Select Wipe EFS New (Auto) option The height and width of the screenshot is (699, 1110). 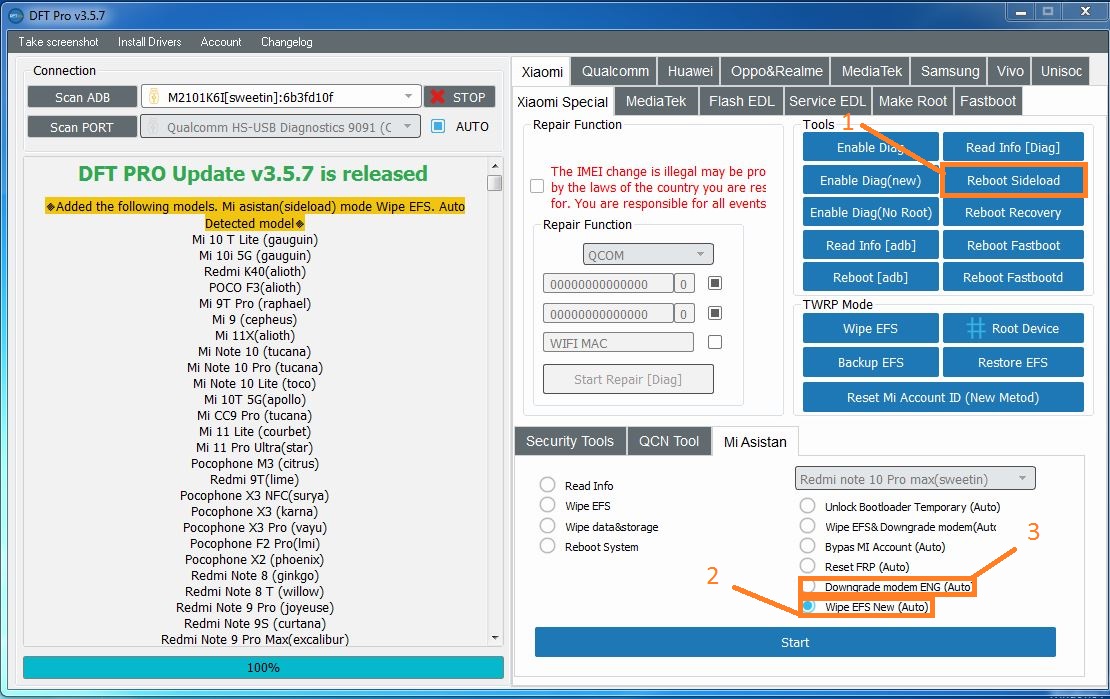click(x=808, y=606)
